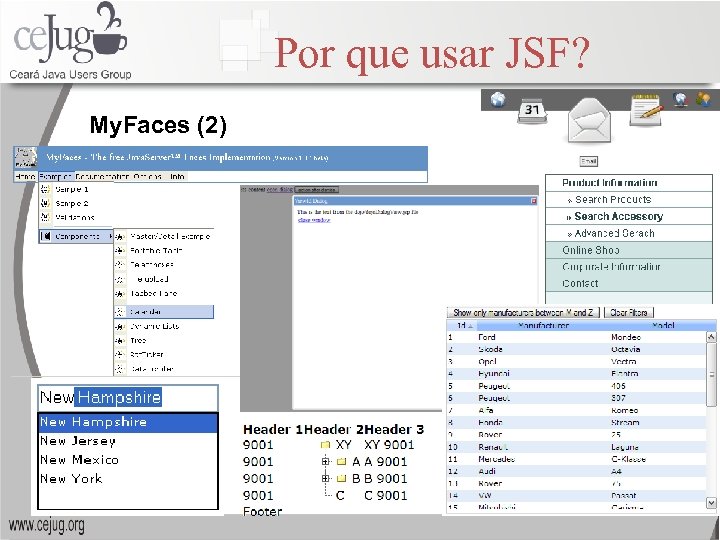
Task: Click table scrollbar up arrow
Action: [x=711, y=337]
